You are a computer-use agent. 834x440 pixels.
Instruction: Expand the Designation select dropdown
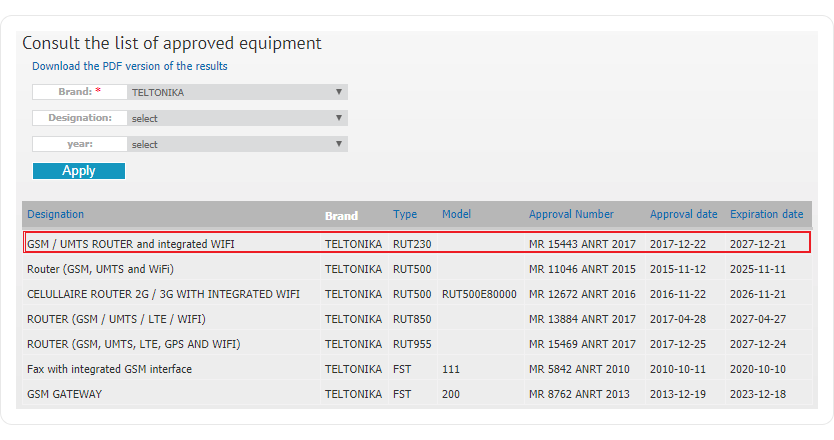point(237,118)
